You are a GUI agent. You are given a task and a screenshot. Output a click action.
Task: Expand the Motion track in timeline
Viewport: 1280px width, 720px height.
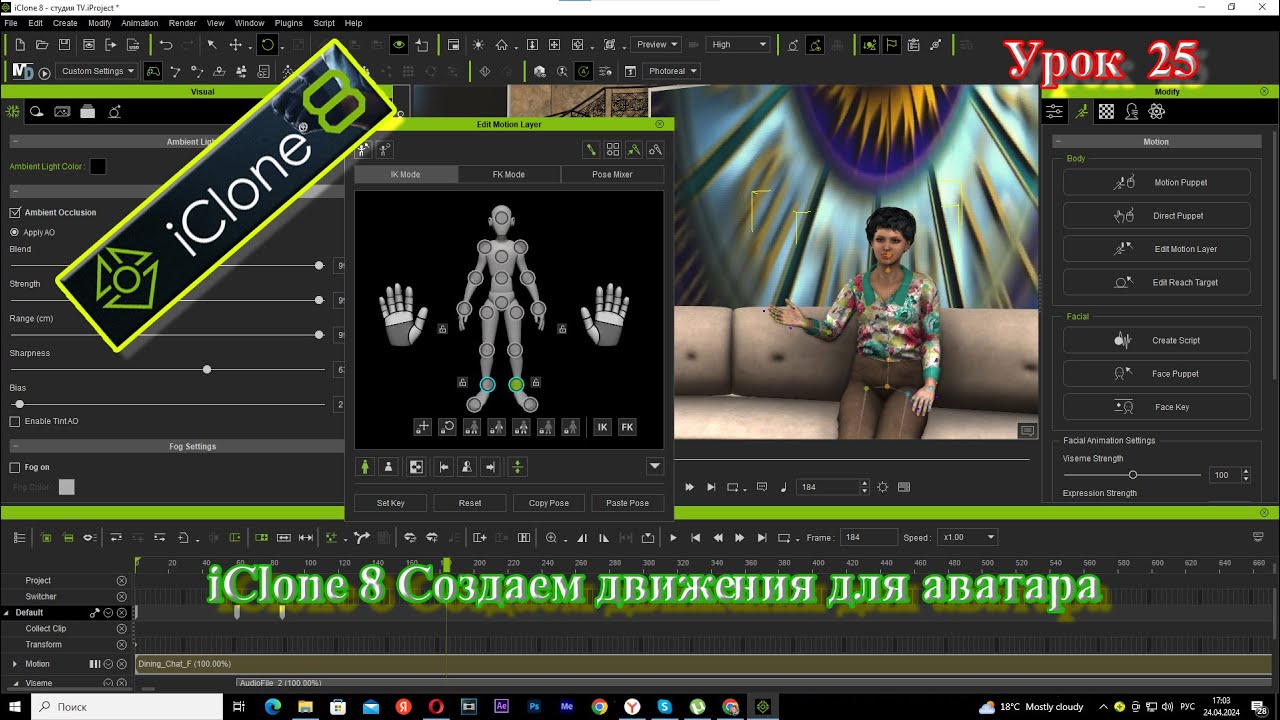[15, 664]
